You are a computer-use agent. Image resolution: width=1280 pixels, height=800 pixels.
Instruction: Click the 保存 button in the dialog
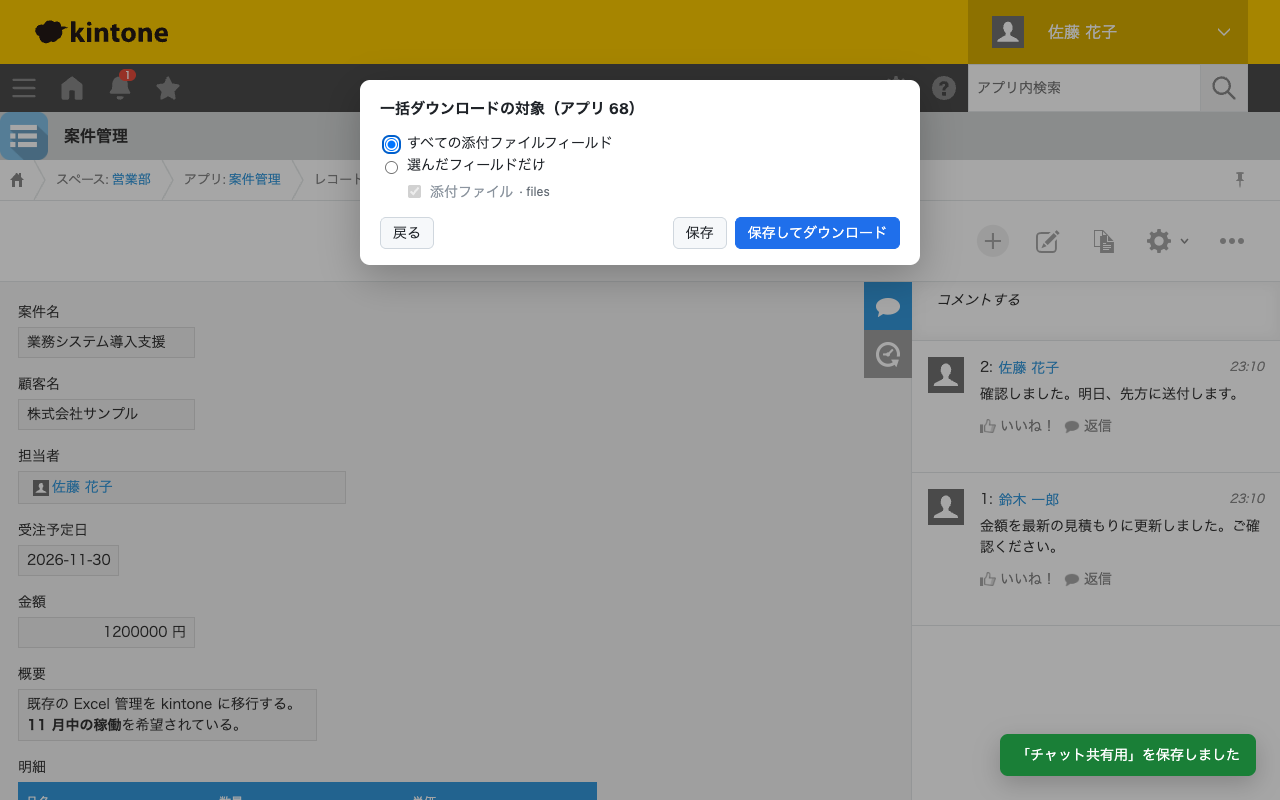pos(700,233)
